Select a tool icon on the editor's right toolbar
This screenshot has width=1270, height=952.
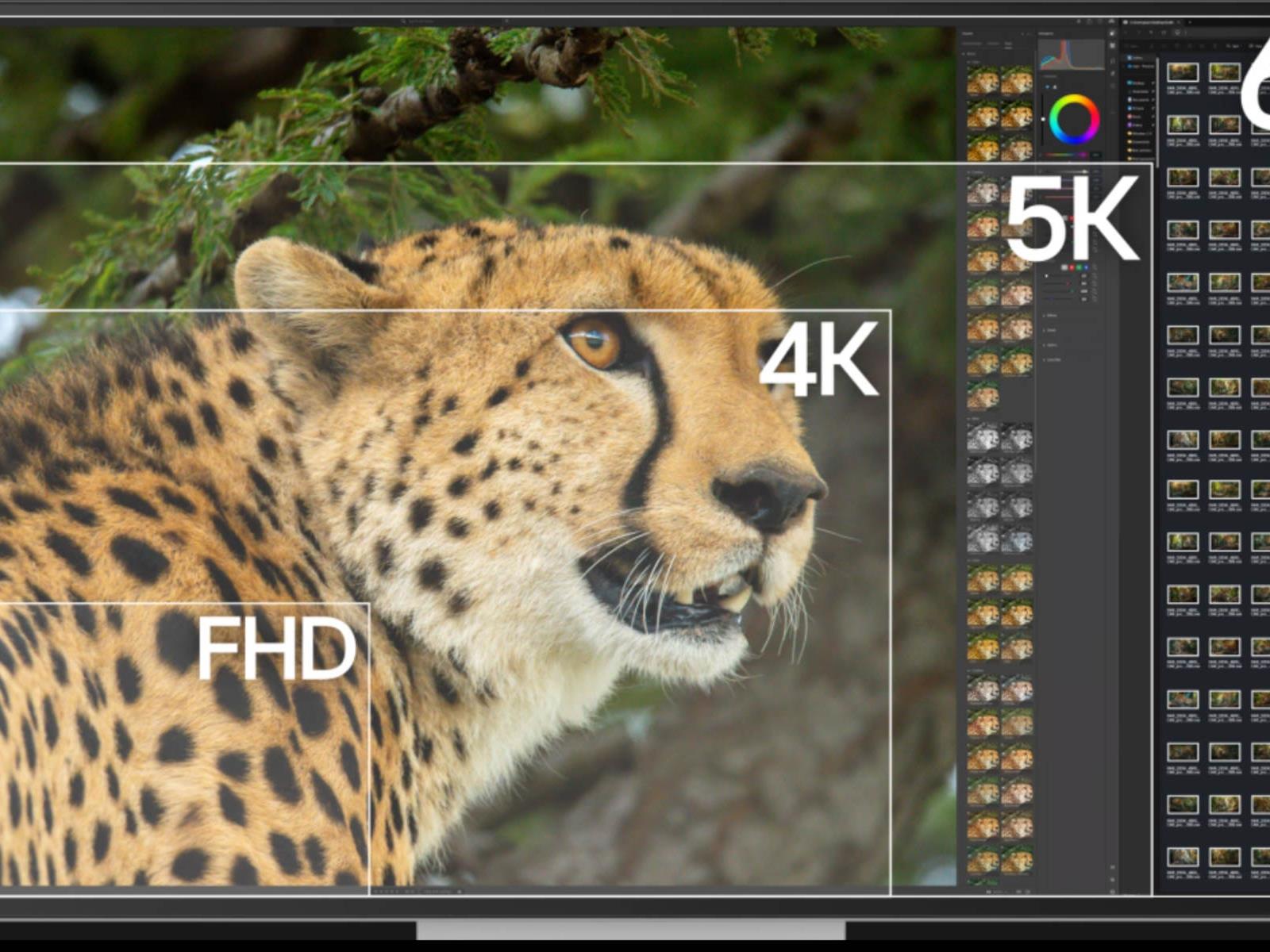point(1112,46)
